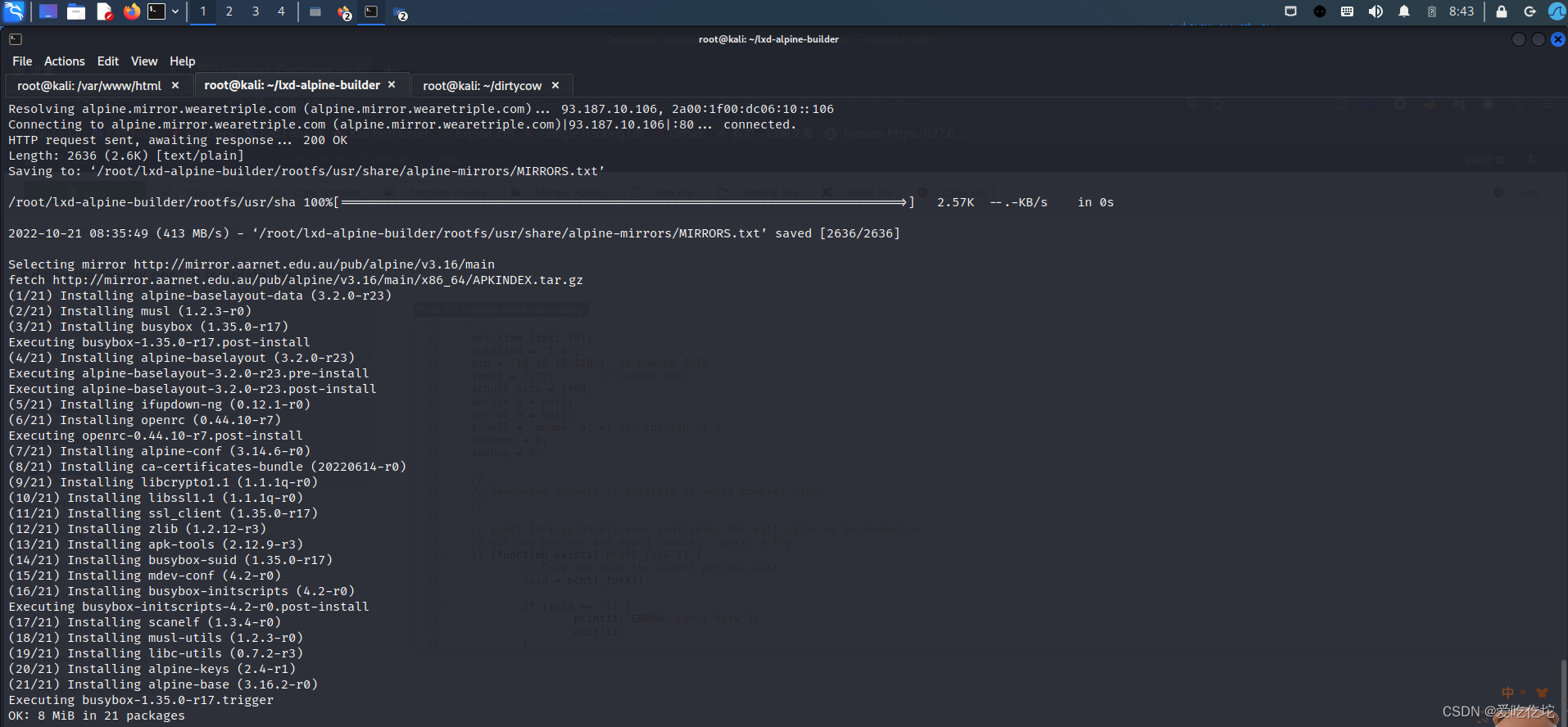1568x727 pixels.
Task: Click the download progress bar line
Action: 561,202
